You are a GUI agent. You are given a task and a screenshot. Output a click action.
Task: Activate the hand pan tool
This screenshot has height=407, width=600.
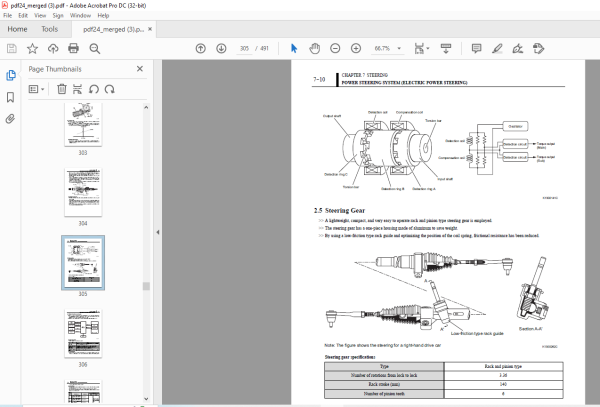[x=315, y=49]
